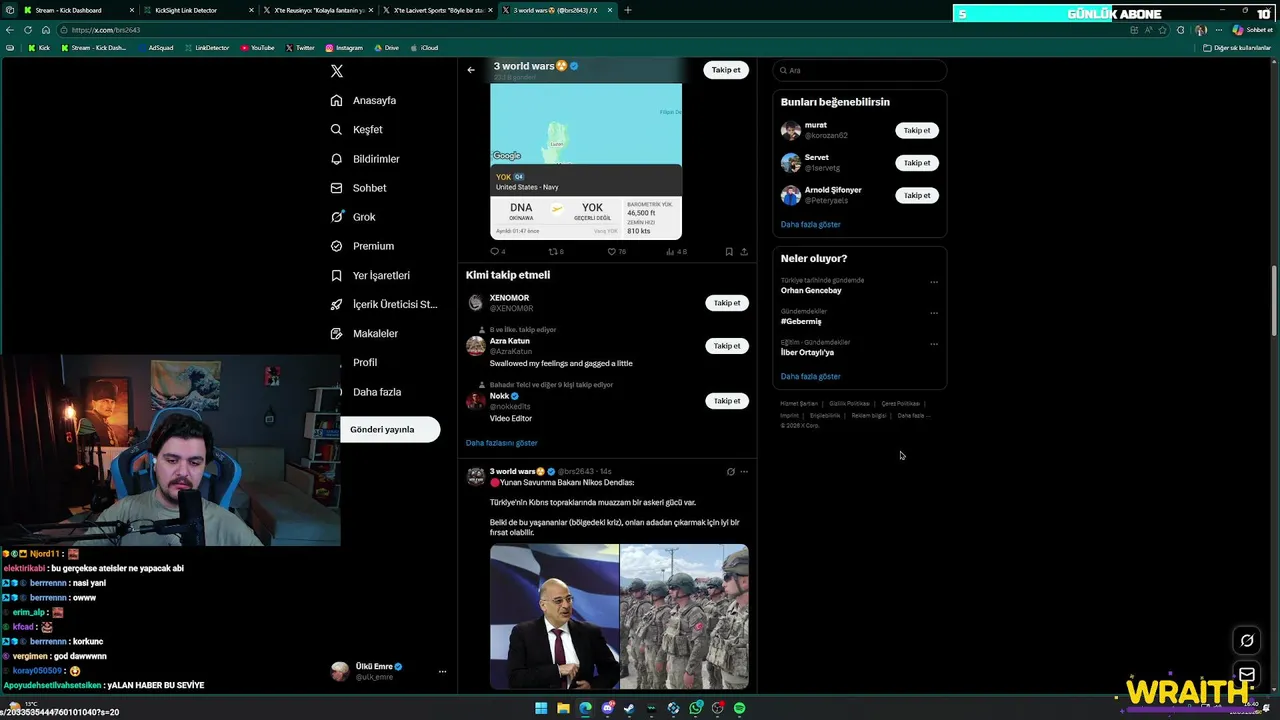The image size is (1280, 720).
Task: Open Nikos Dendias photo in post
Action: click(x=554, y=617)
